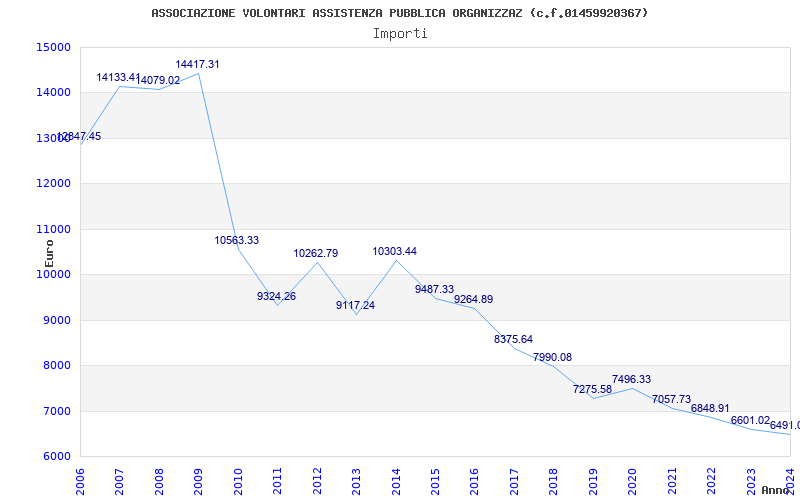
Task: Click the 2014 year axis label
Action: click(x=396, y=480)
